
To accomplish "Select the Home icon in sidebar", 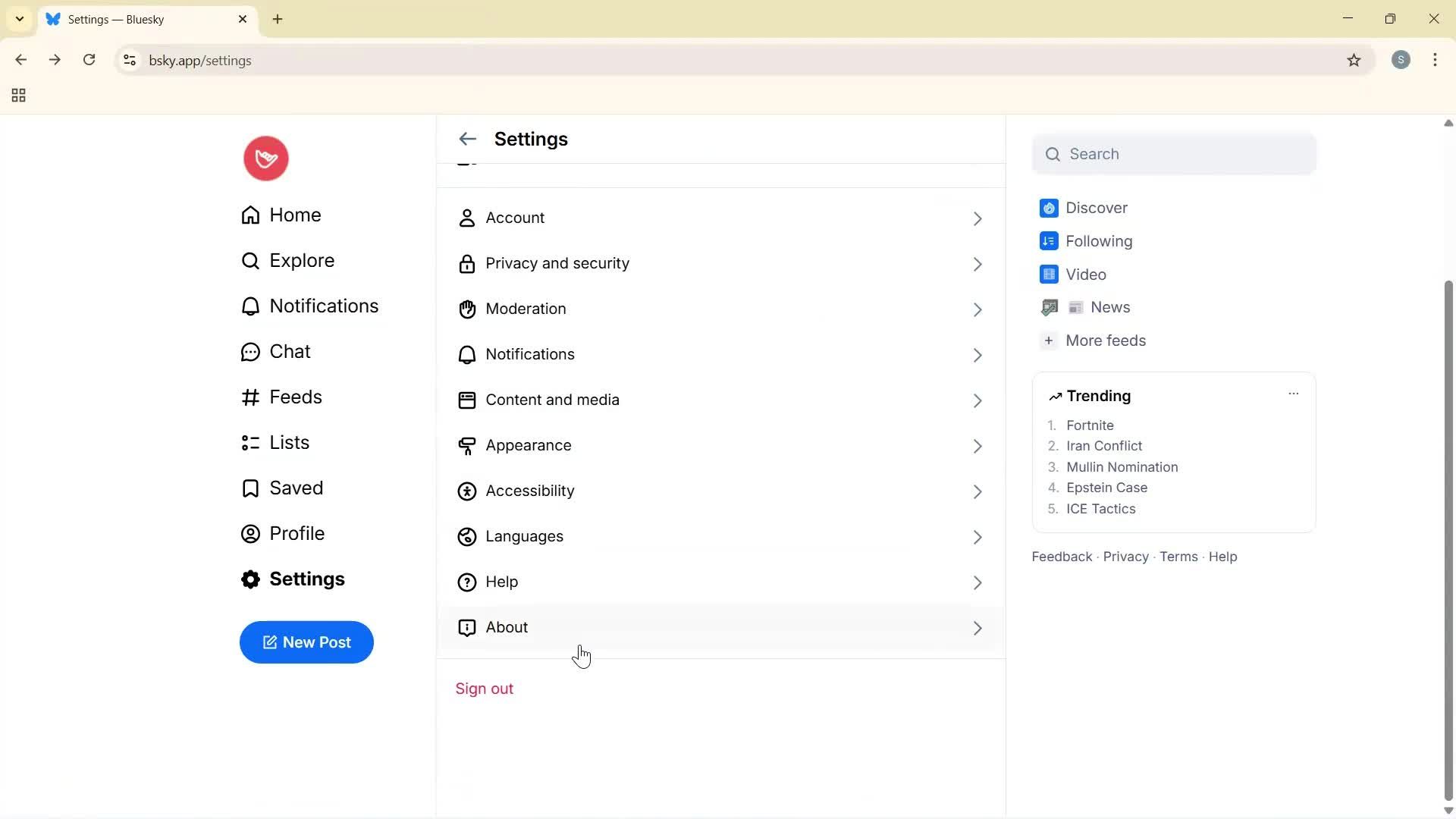I will (x=250, y=215).
